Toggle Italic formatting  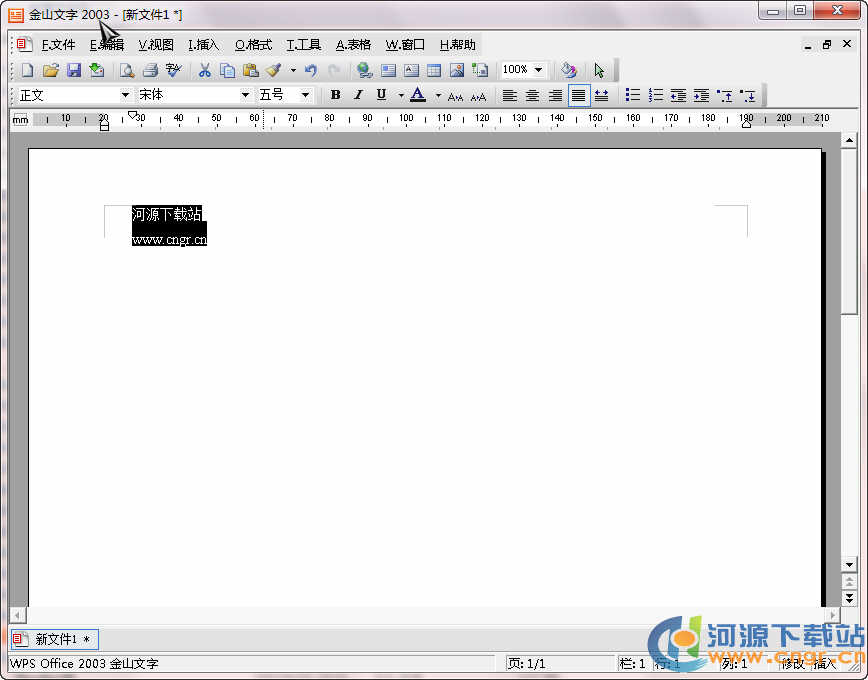(358, 95)
